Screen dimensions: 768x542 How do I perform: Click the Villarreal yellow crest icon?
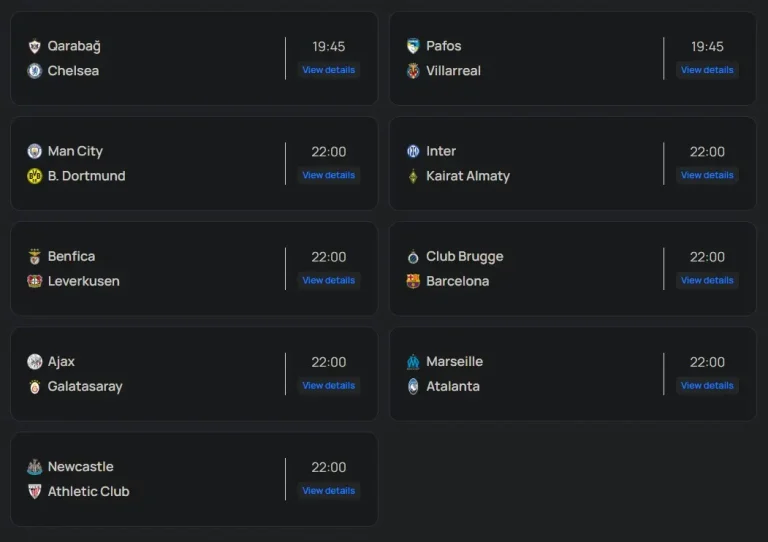pyautogui.click(x=413, y=71)
